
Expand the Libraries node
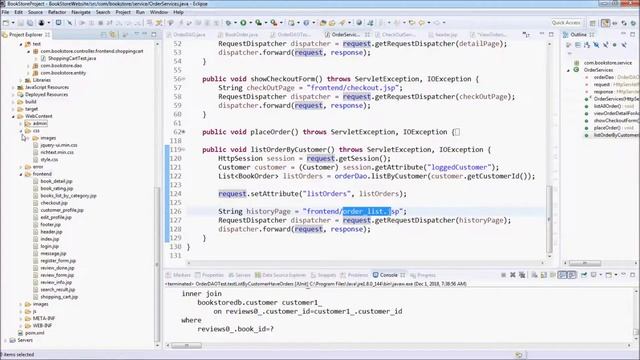pos(21,80)
